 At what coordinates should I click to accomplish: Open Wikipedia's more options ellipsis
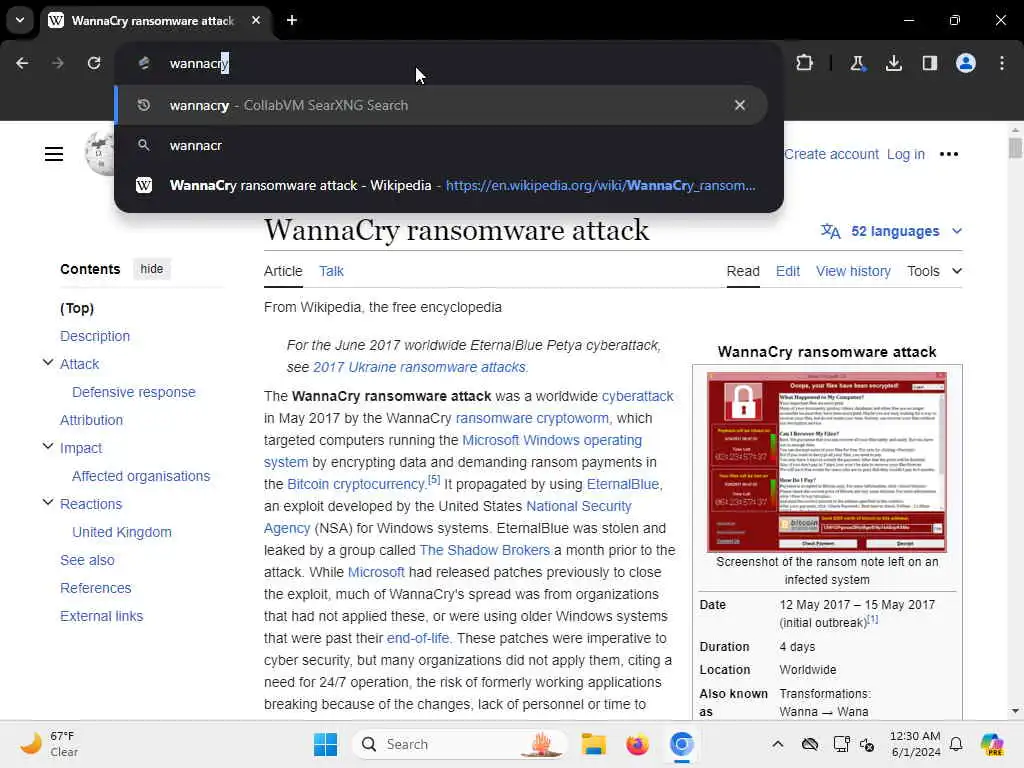pyautogui.click(x=949, y=154)
